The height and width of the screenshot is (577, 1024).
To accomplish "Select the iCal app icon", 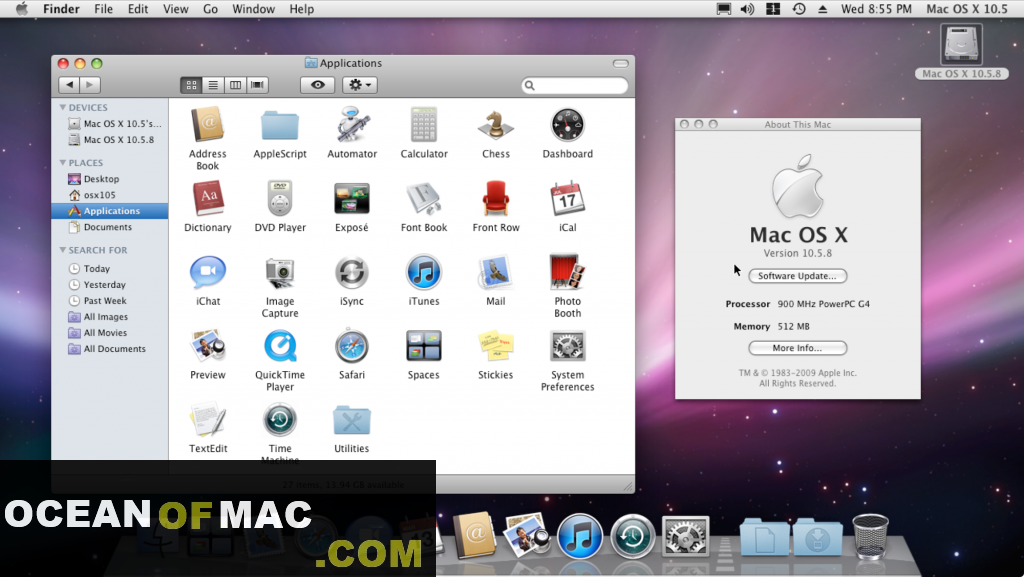I will 568,198.
